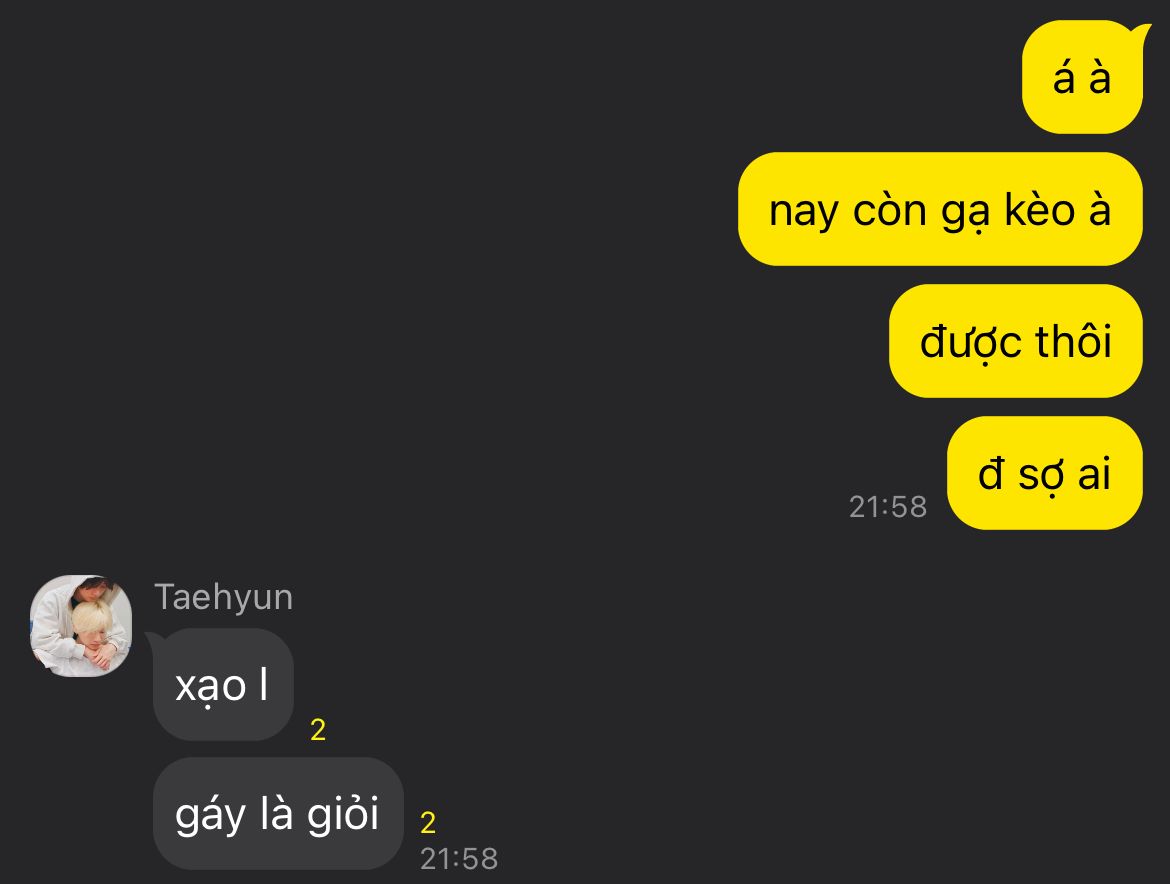Open Taehyun's profile picture
The width and height of the screenshot is (1170, 884).
[x=81, y=625]
